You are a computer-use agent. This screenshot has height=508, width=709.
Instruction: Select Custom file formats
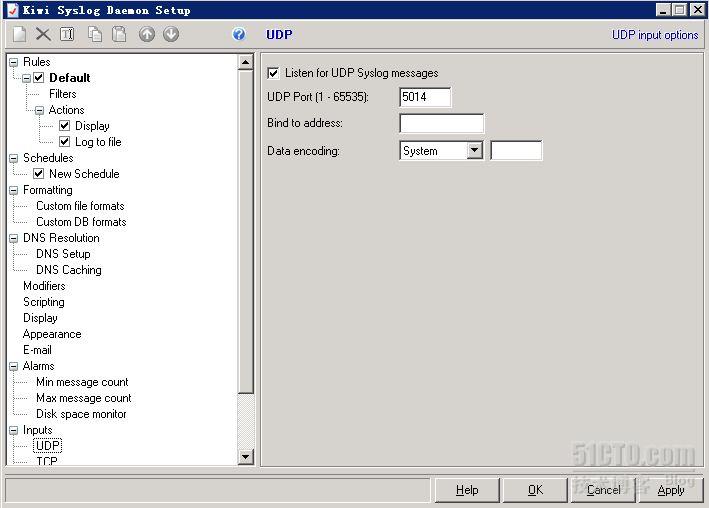[80, 206]
